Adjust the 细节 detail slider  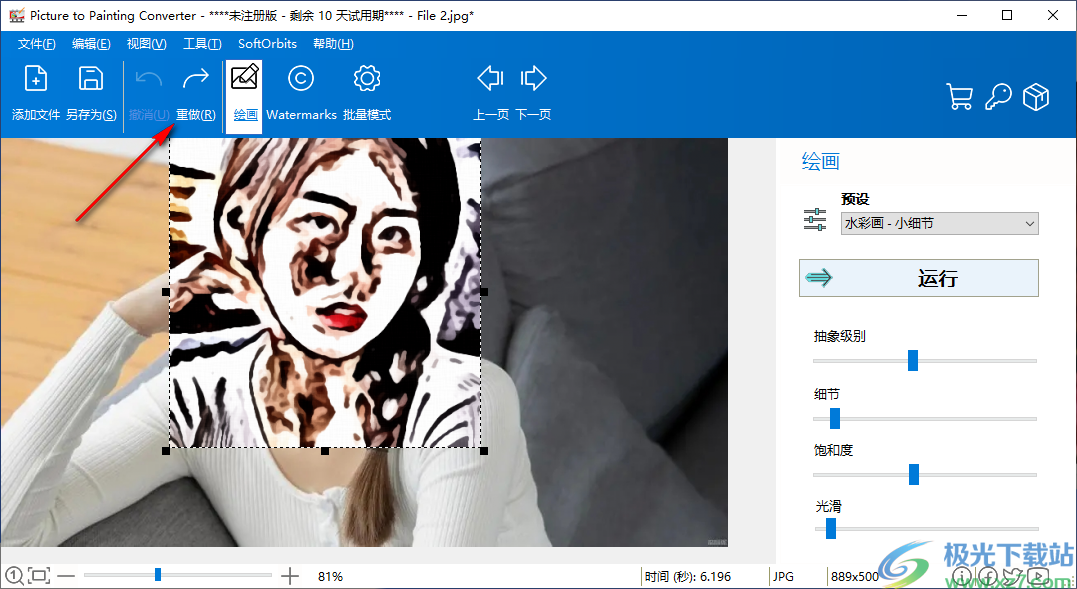coord(835,418)
